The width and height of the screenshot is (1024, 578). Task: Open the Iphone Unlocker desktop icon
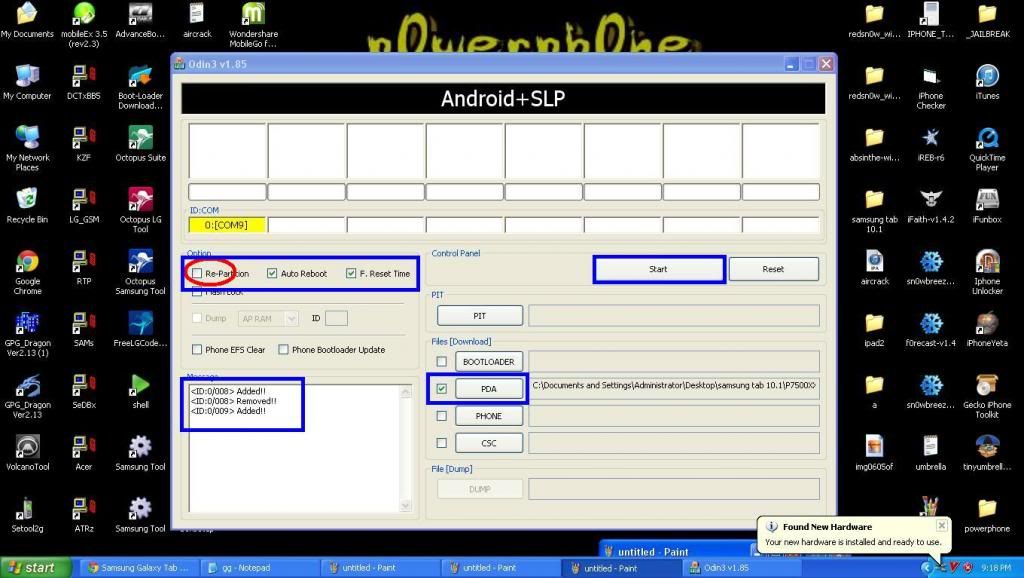(987, 272)
